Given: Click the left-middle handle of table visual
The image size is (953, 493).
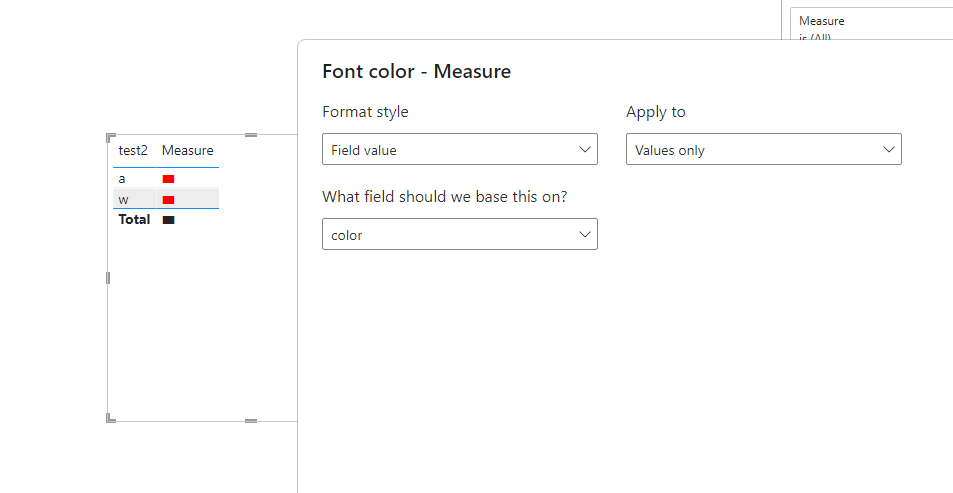Looking at the screenshot, I should (108, 278).
